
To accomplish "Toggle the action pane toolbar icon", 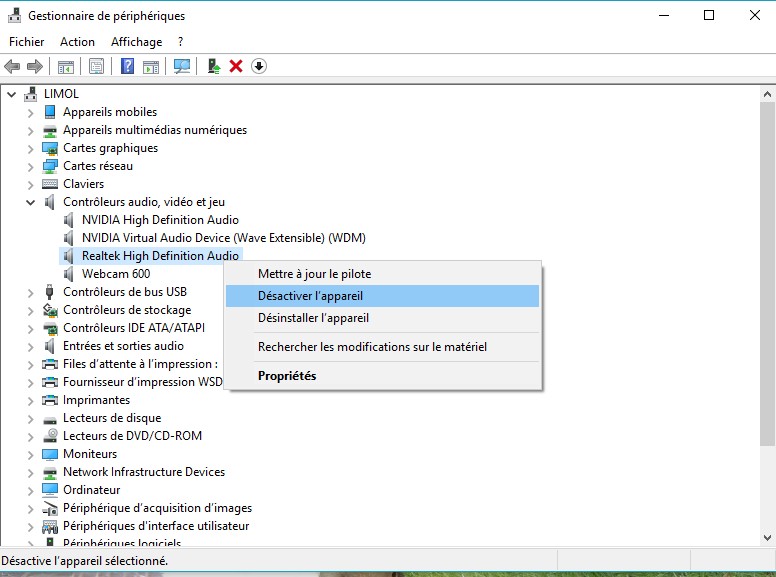I will 150,66.
